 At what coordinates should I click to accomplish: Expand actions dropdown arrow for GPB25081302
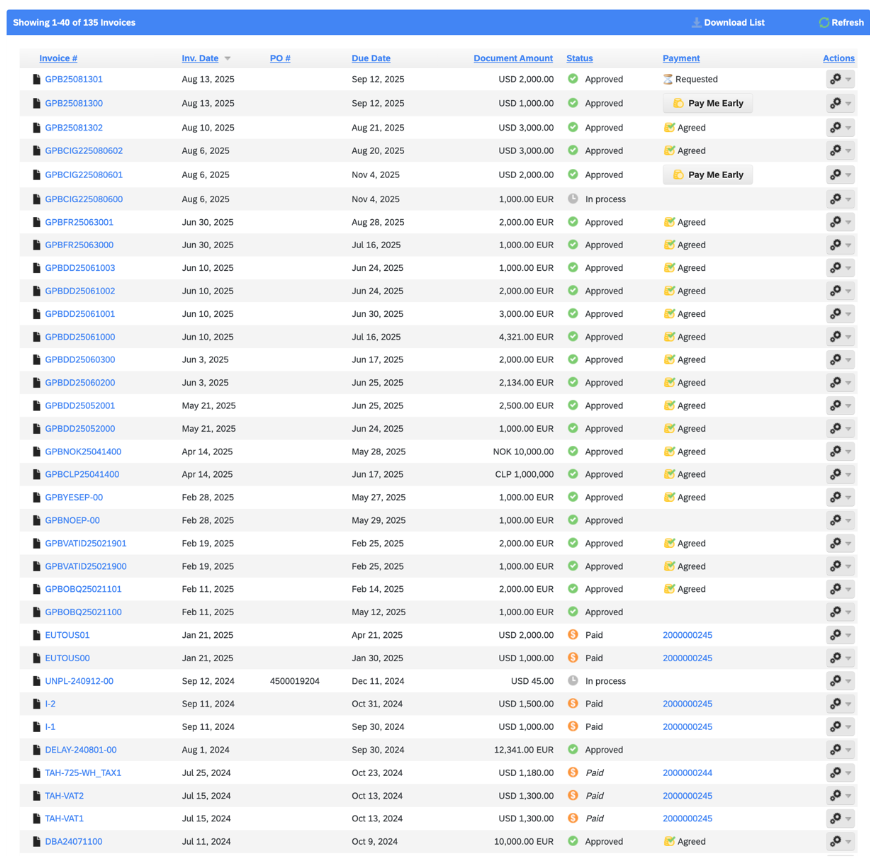pos(848,128)
